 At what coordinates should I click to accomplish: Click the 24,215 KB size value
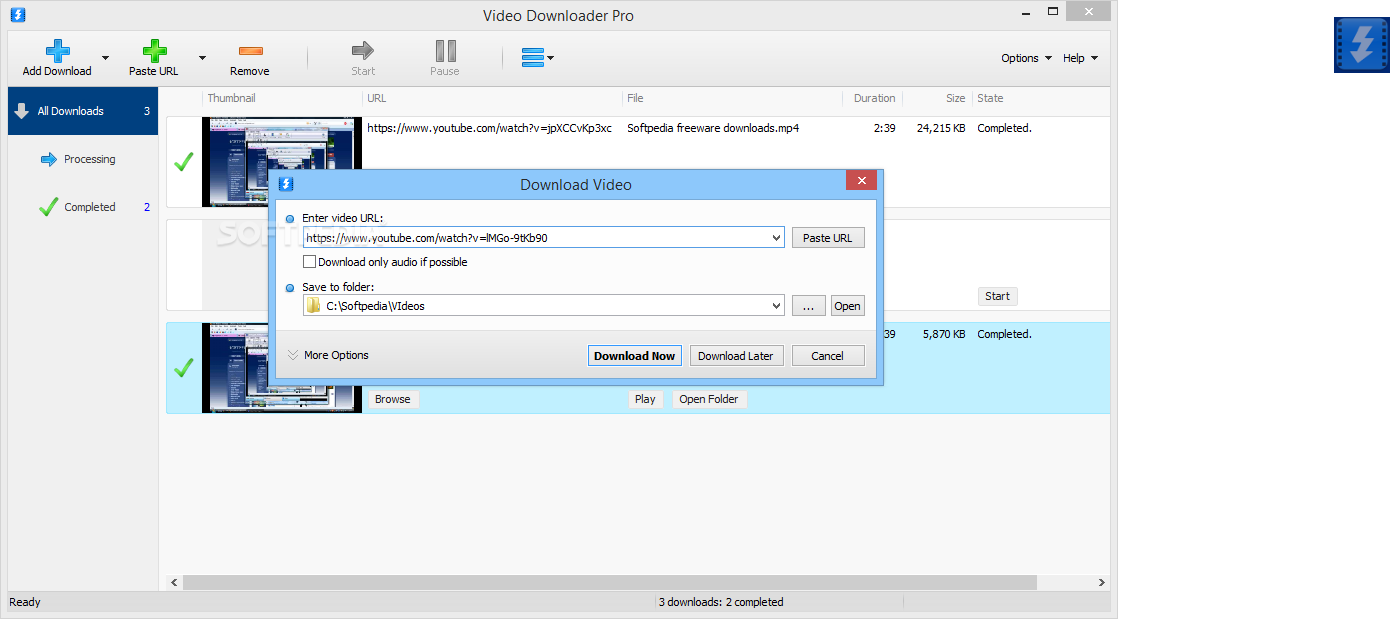pos(941,128)
